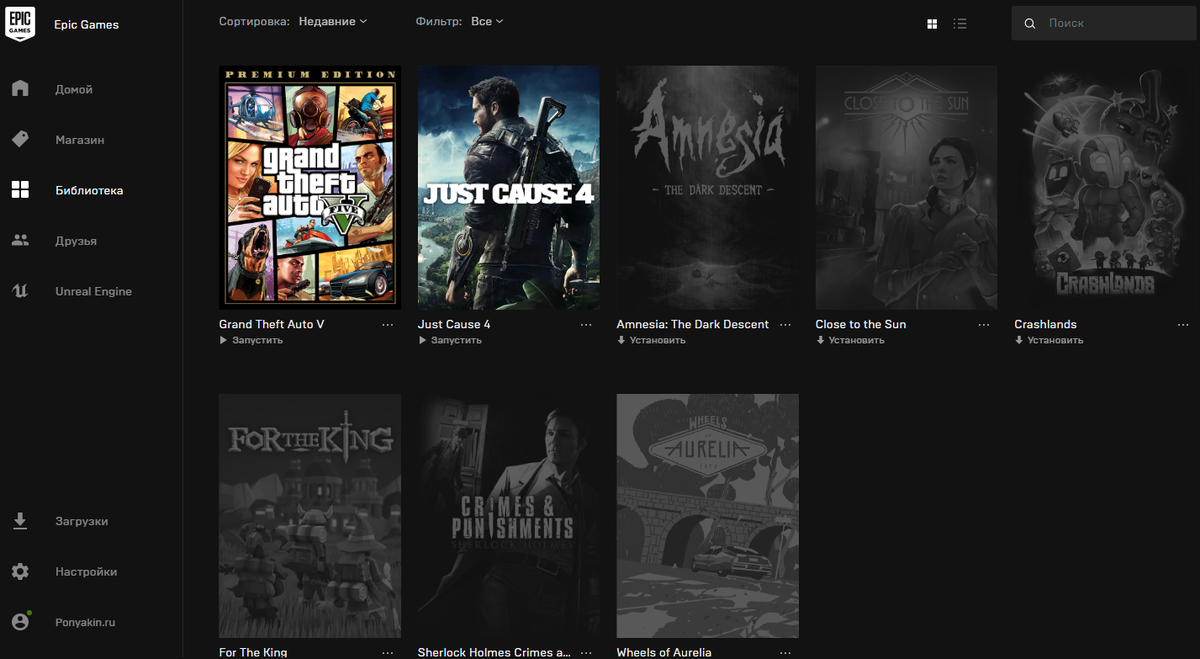Click the Crashlands title text
The image size is (1200, 659).
[x=1046, y=324]
